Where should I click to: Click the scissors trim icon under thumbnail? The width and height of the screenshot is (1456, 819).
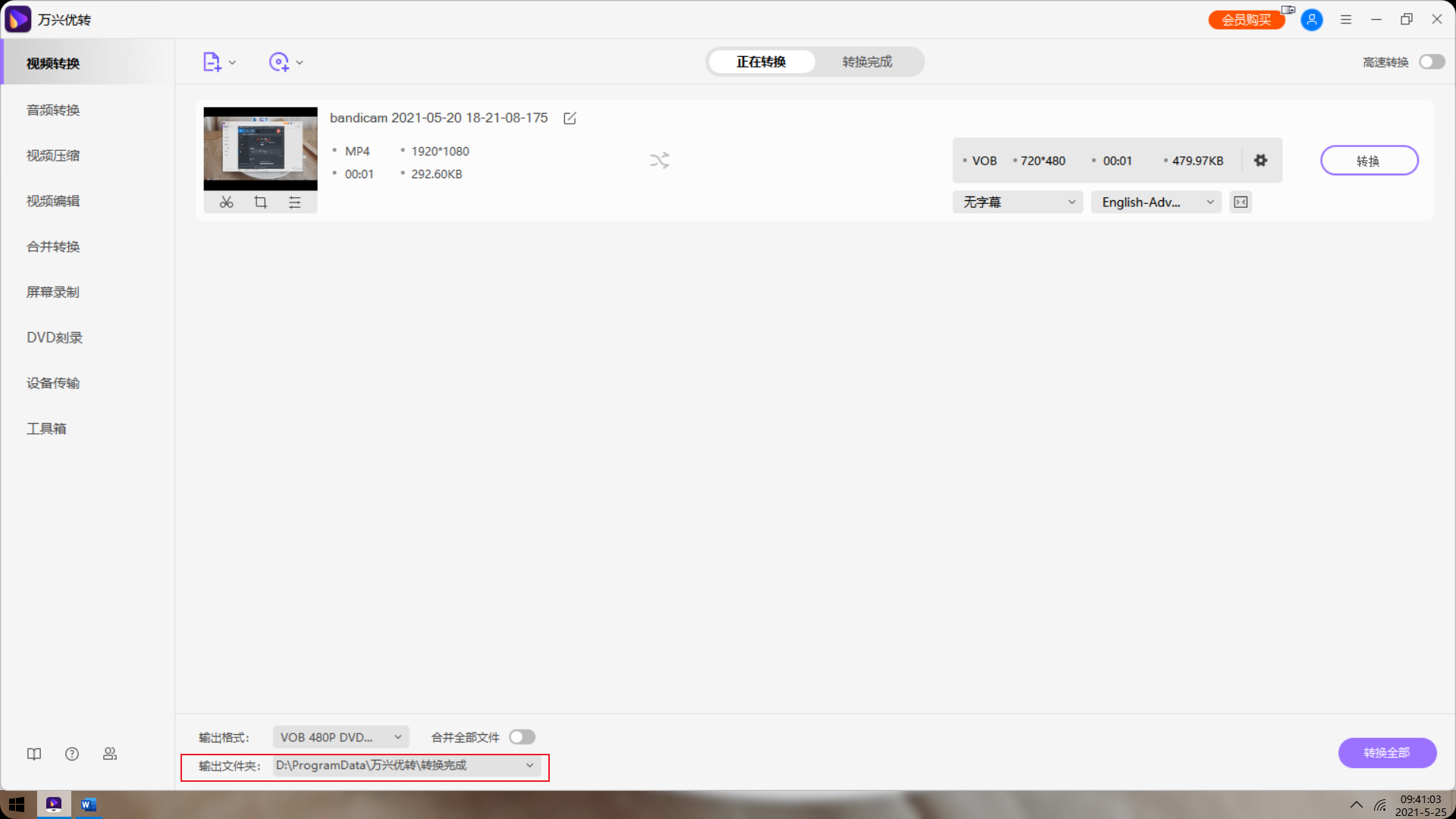click(226, 202)
